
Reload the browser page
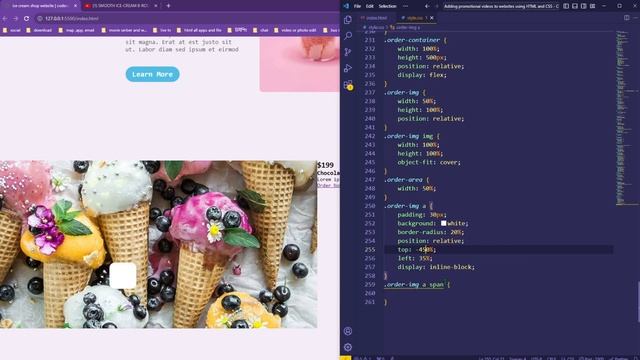click(x=27, y=18)
